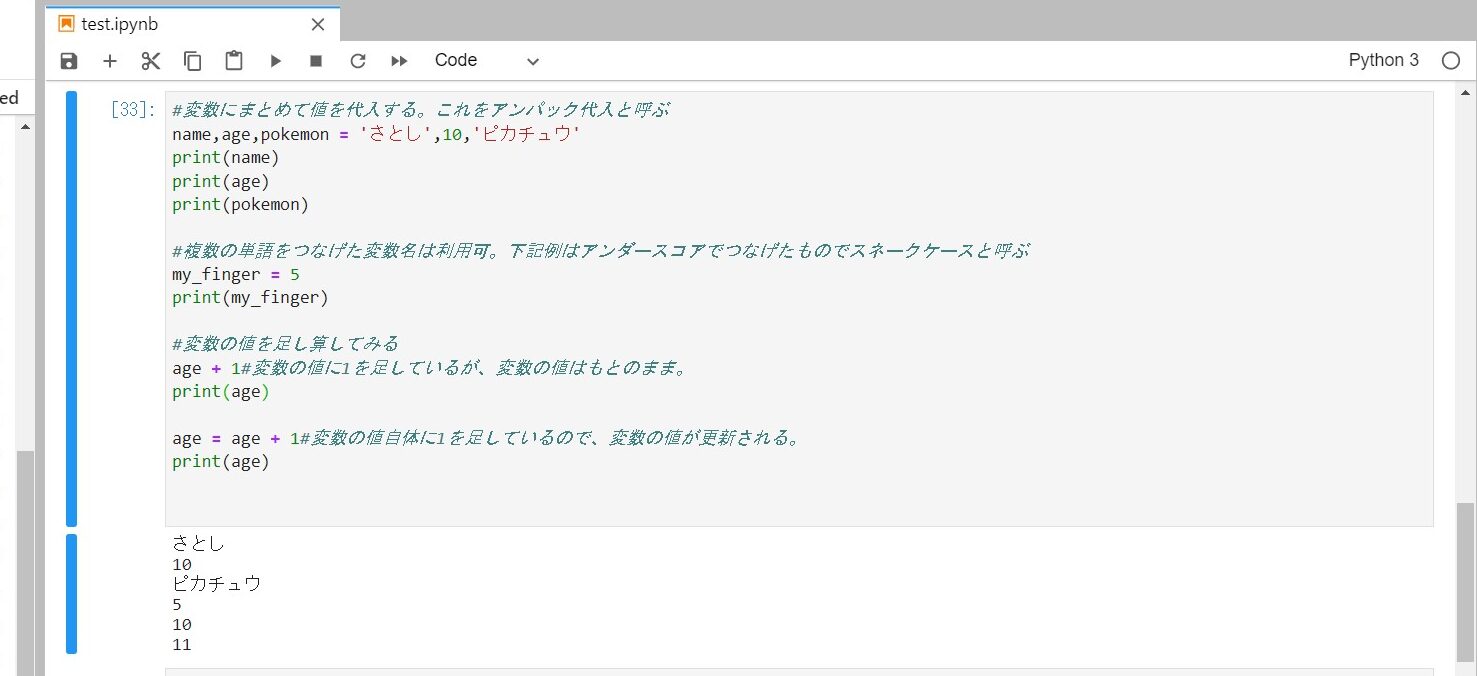Click the line print(pokemon)
1477x676 pixels.
click(241, 204)
